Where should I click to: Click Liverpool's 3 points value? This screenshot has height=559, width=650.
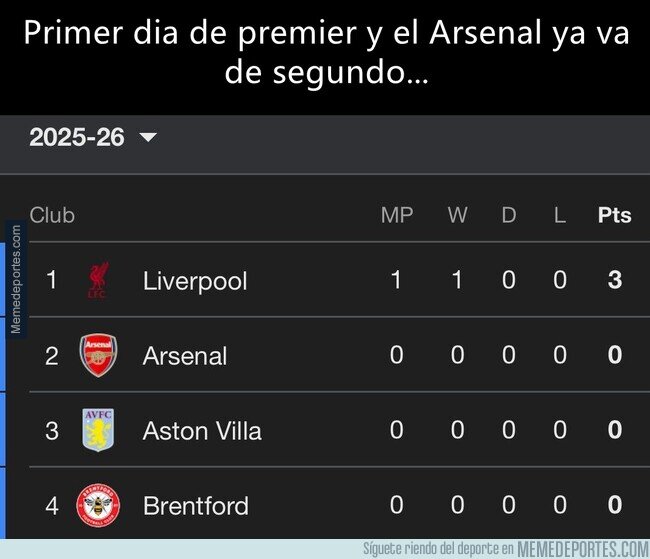[614, 280]
